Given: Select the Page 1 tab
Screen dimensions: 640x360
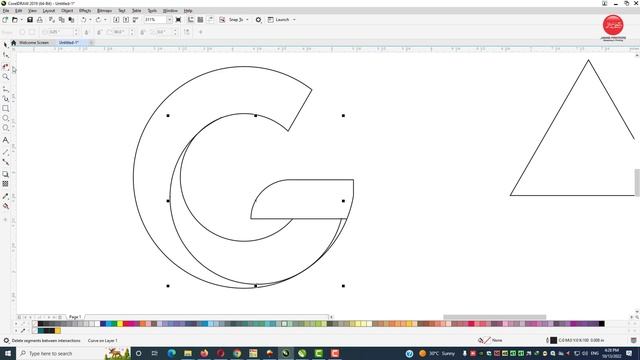Looking at the screenshot, I should [75, 317].
